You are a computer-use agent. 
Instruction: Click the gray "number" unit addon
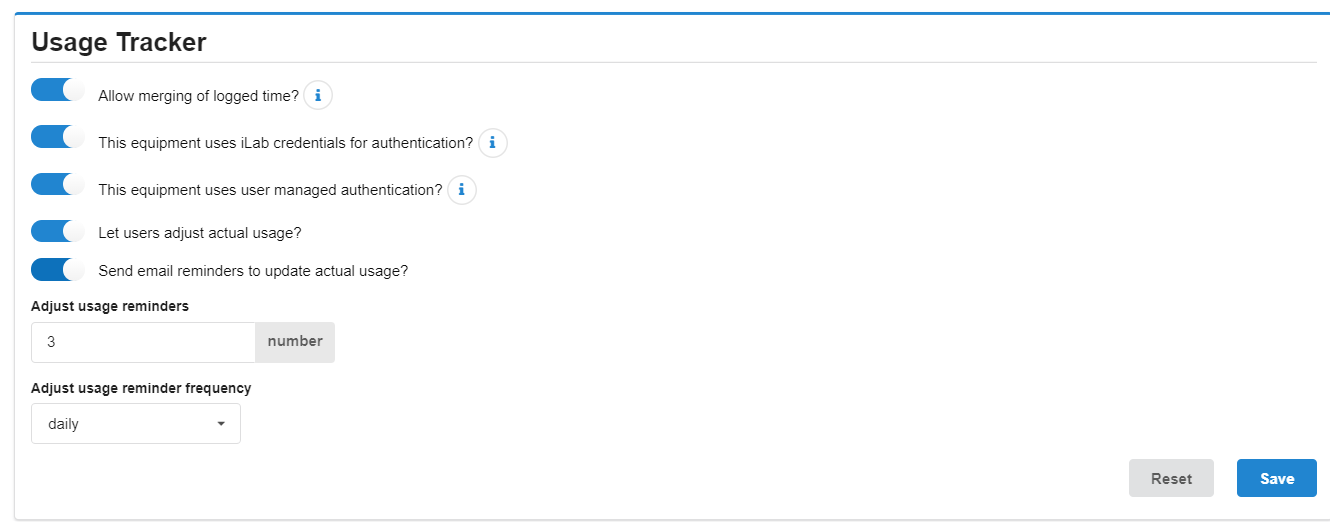tap(295, 342)
